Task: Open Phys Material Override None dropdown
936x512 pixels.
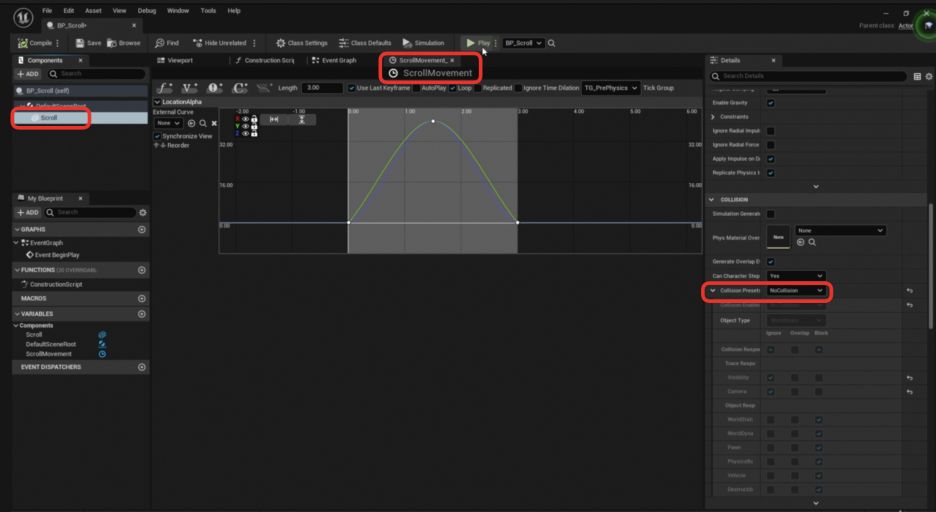Action: (x=840, y=230)
